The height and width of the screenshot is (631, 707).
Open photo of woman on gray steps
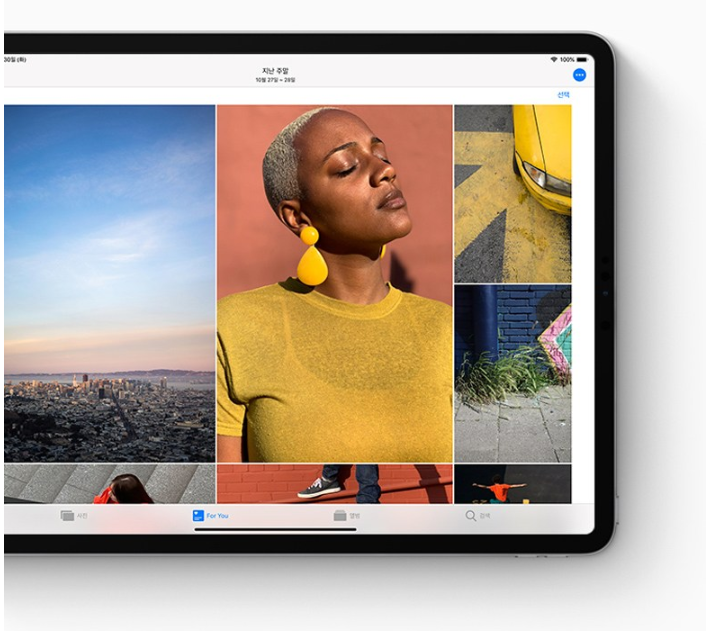110,484
